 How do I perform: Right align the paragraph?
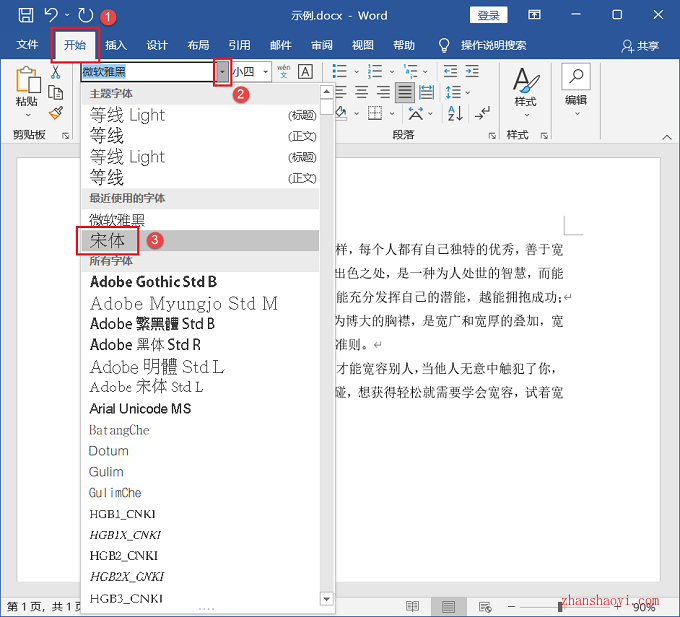[383, 92]
